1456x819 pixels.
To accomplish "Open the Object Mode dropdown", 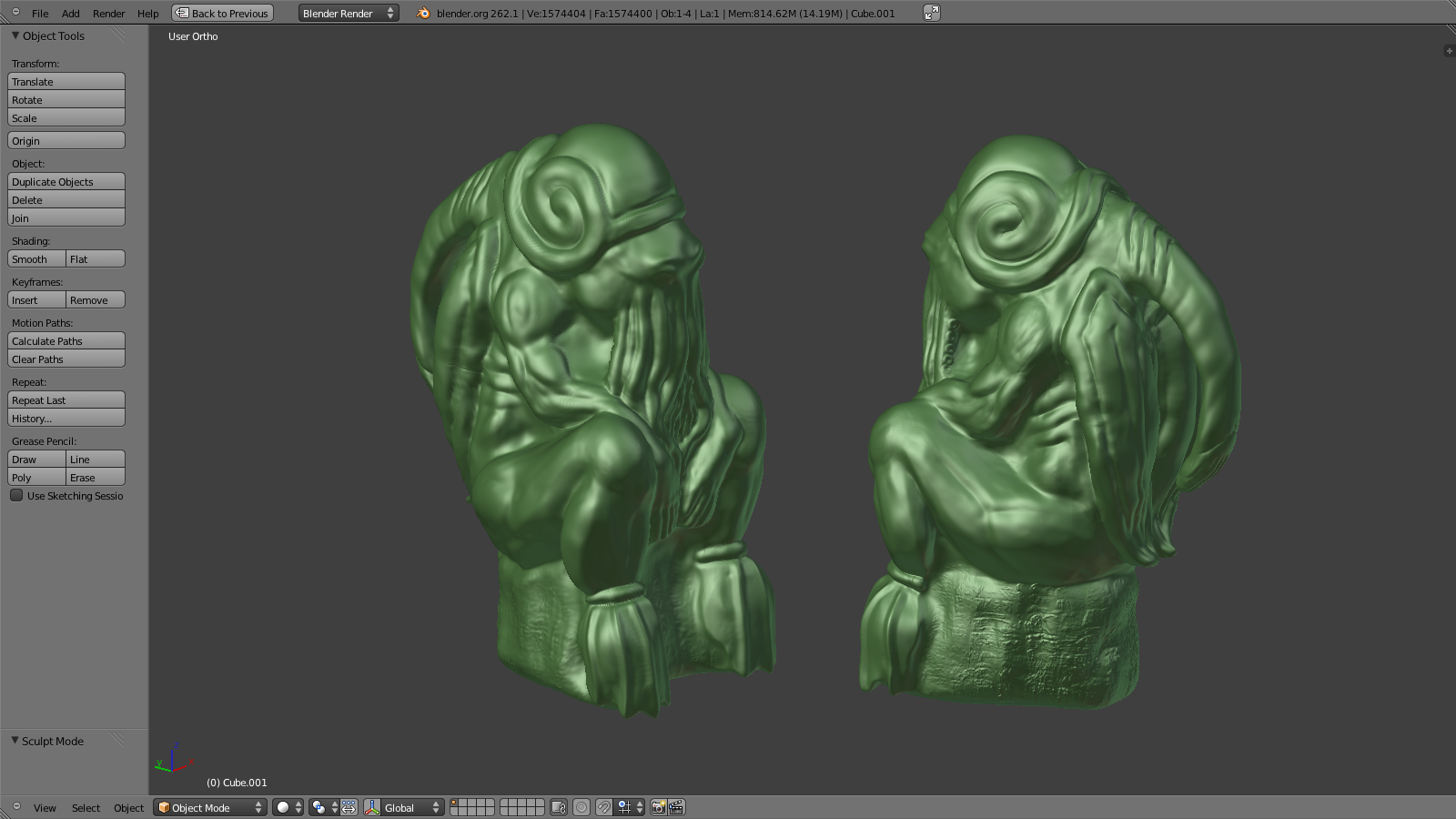I will [210, 807].
